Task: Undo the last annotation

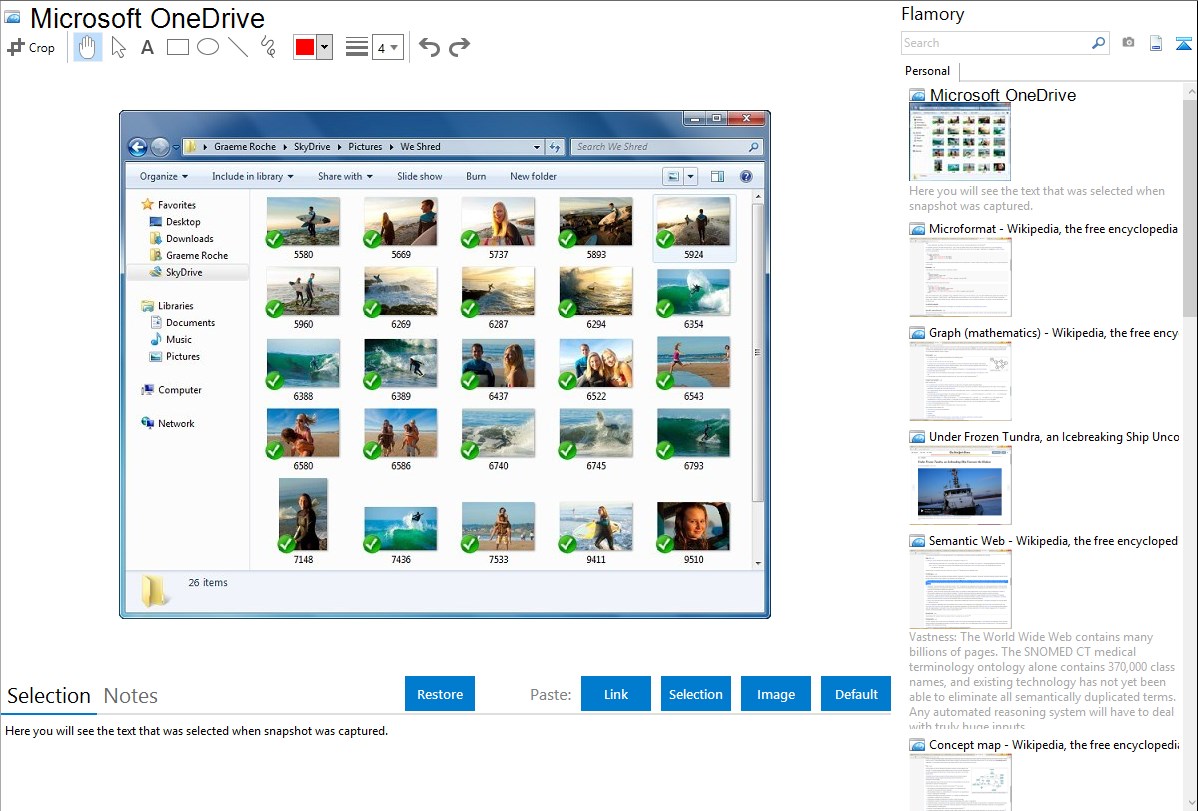Action: [x=429, y=47]
